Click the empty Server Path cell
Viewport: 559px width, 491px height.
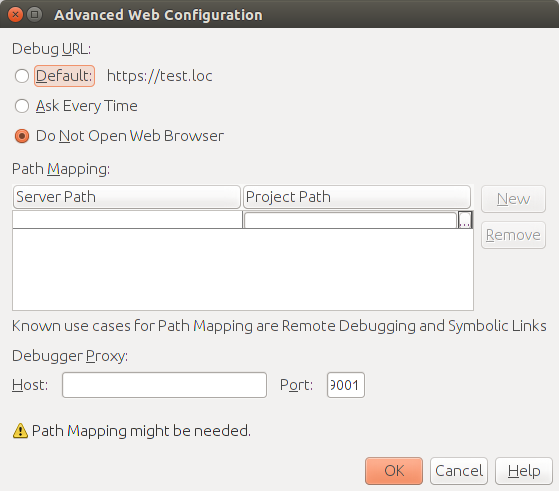point(127,220)
